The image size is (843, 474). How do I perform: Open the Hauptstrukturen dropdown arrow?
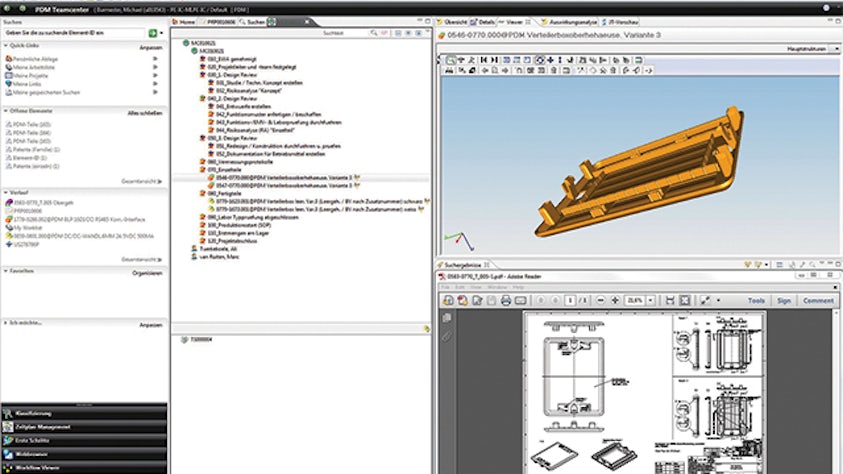pyautogui.click(x=837, y=49)
